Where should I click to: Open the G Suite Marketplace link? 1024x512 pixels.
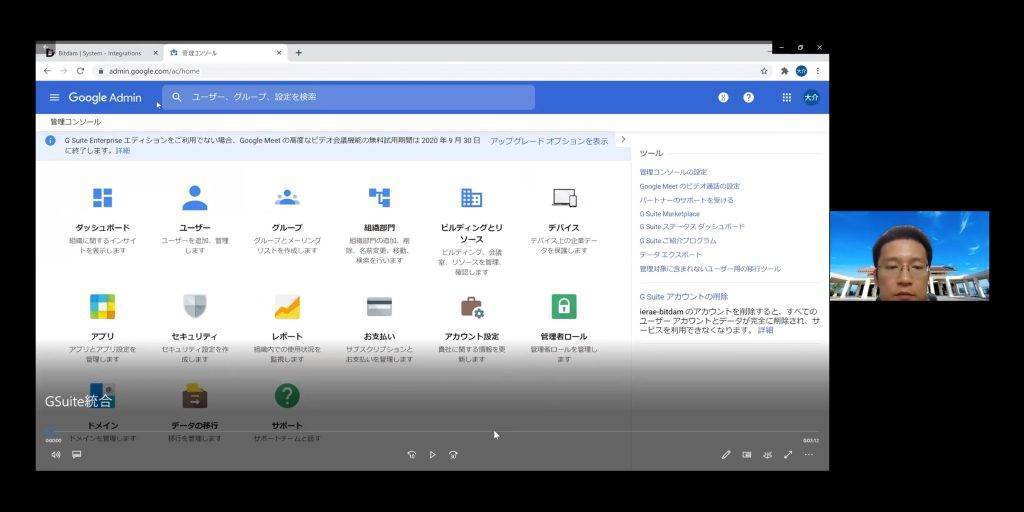tap(669, 214)
